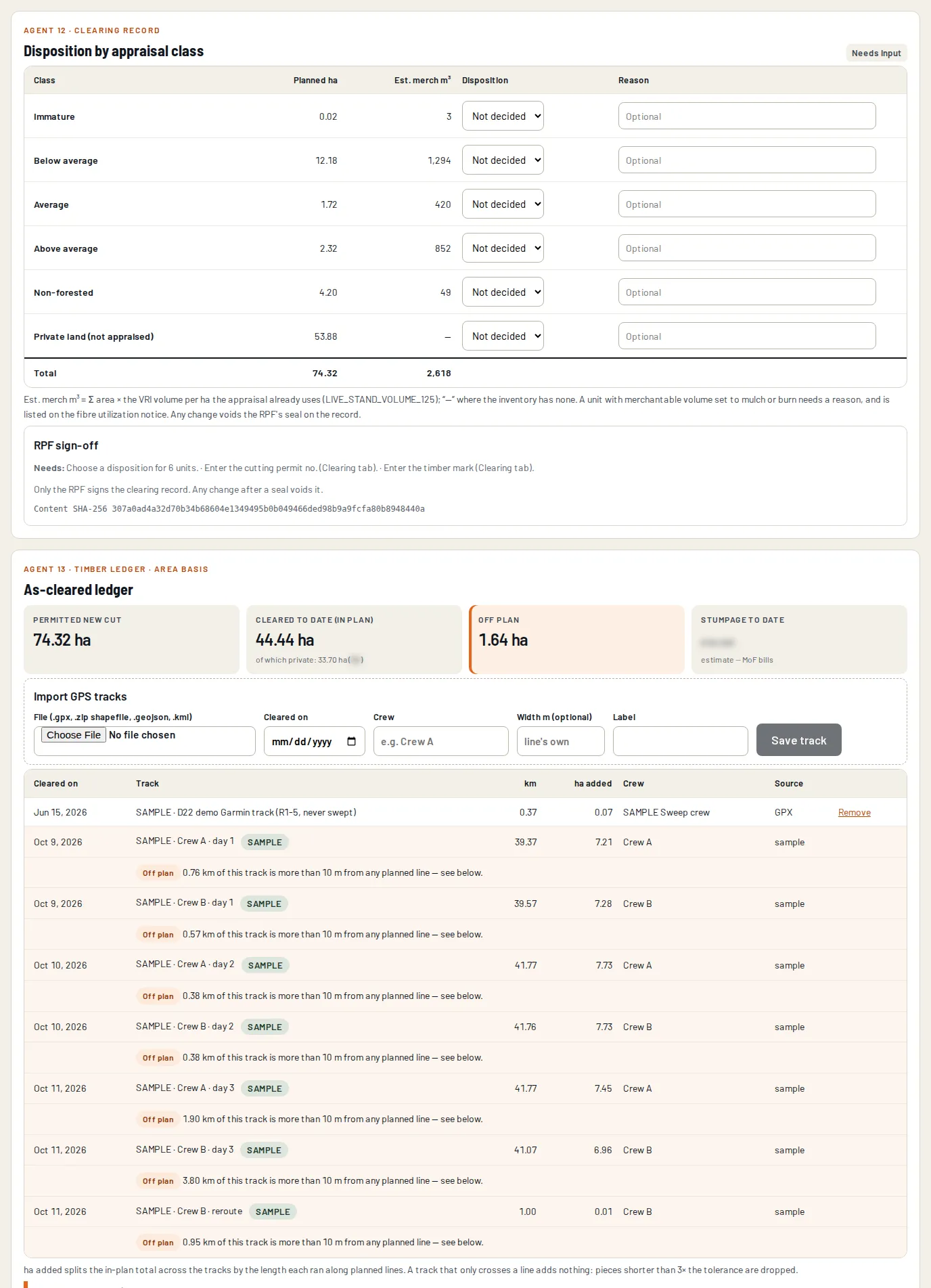Click Off plan tag for 3.80 km note
931x1288 pixels.
point(158,1181)
